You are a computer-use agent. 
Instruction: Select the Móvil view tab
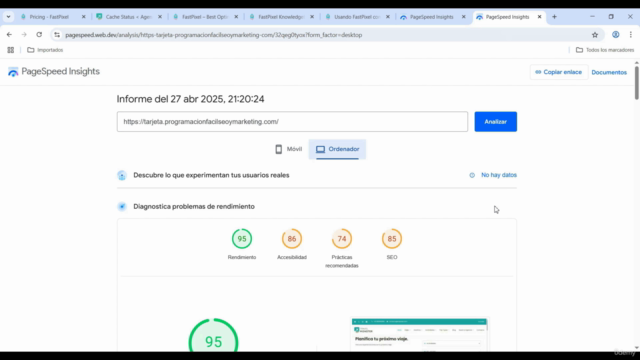289,149
